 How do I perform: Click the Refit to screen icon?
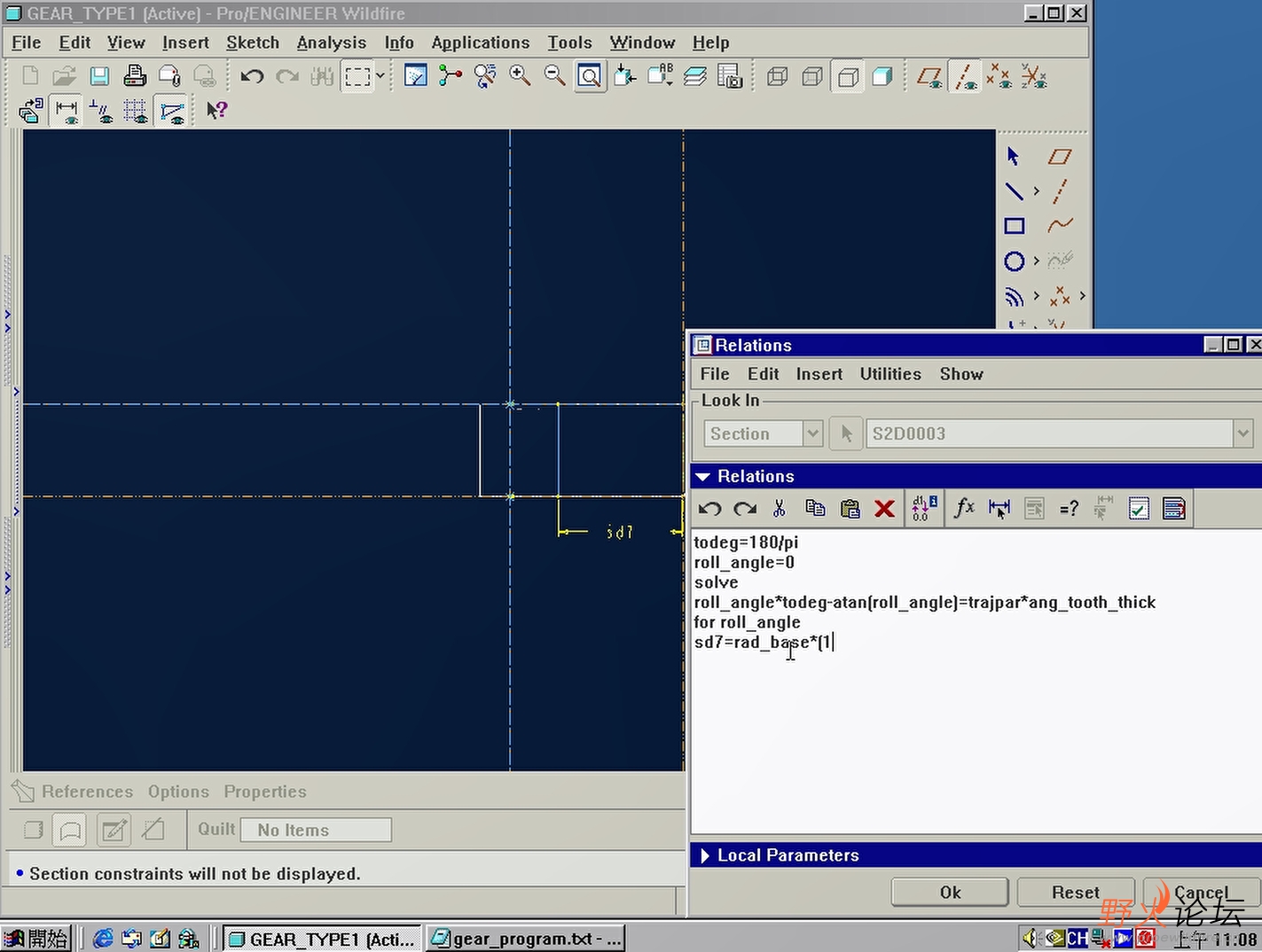pos(590,76)
